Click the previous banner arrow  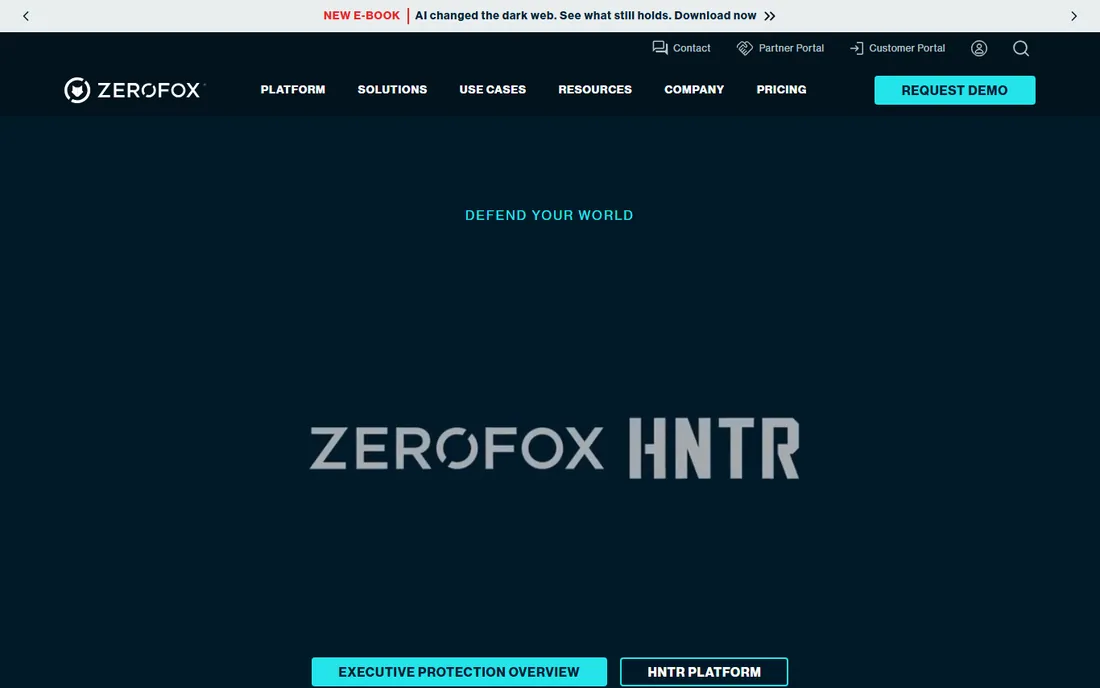[26, 16]
